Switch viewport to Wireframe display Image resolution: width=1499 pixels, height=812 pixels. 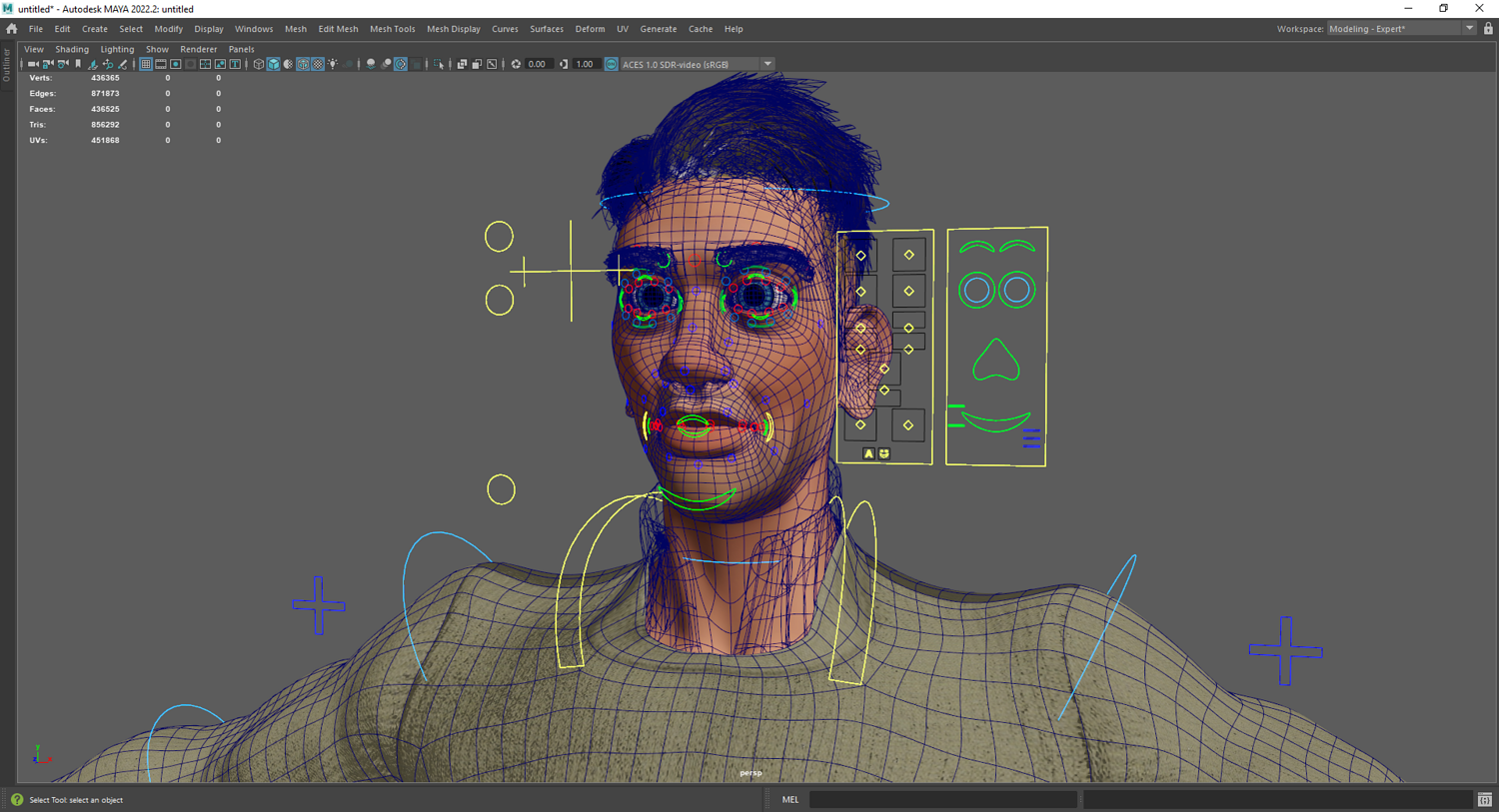[259, 64]
